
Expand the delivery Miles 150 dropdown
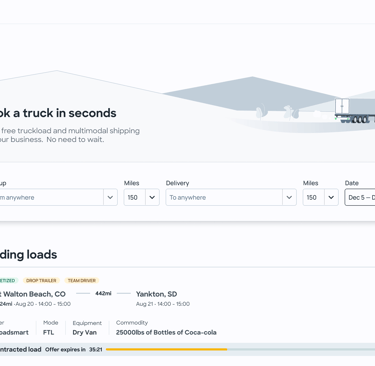pos(331,197)
